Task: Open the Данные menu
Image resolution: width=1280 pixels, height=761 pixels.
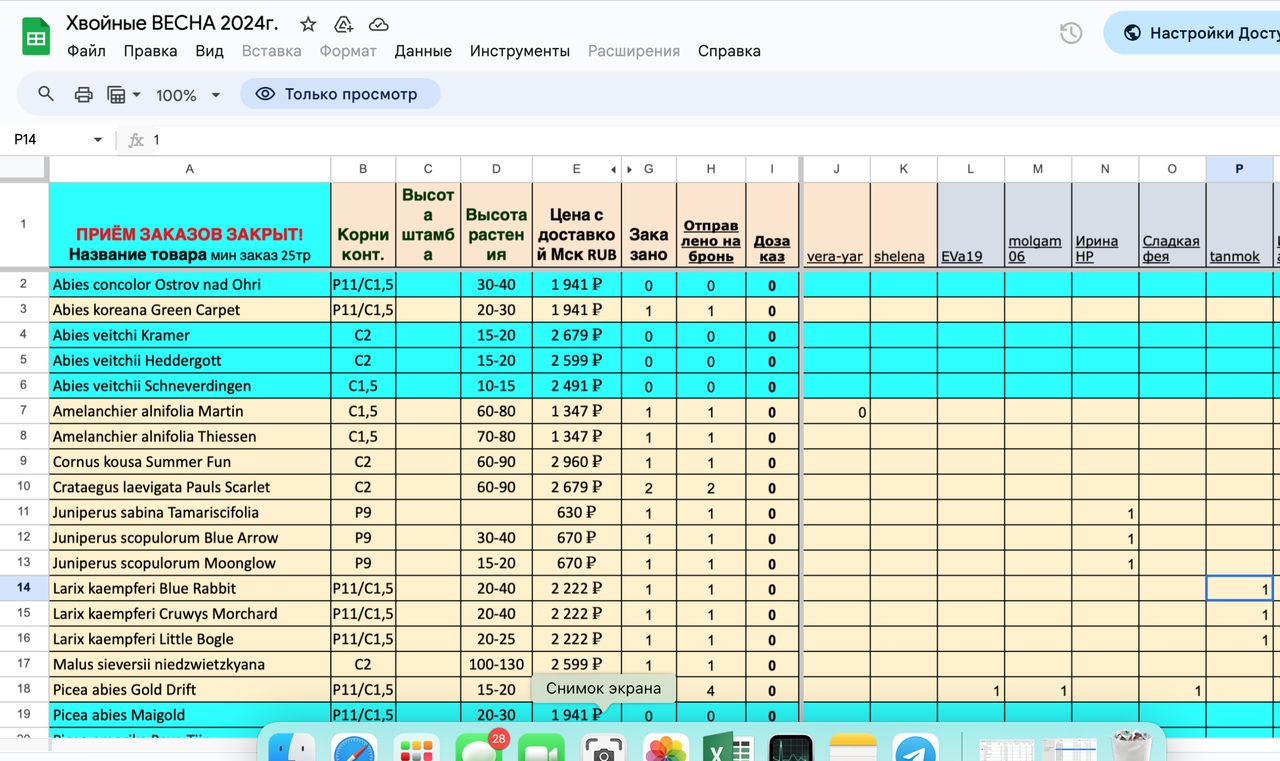Action: [423, 51]
